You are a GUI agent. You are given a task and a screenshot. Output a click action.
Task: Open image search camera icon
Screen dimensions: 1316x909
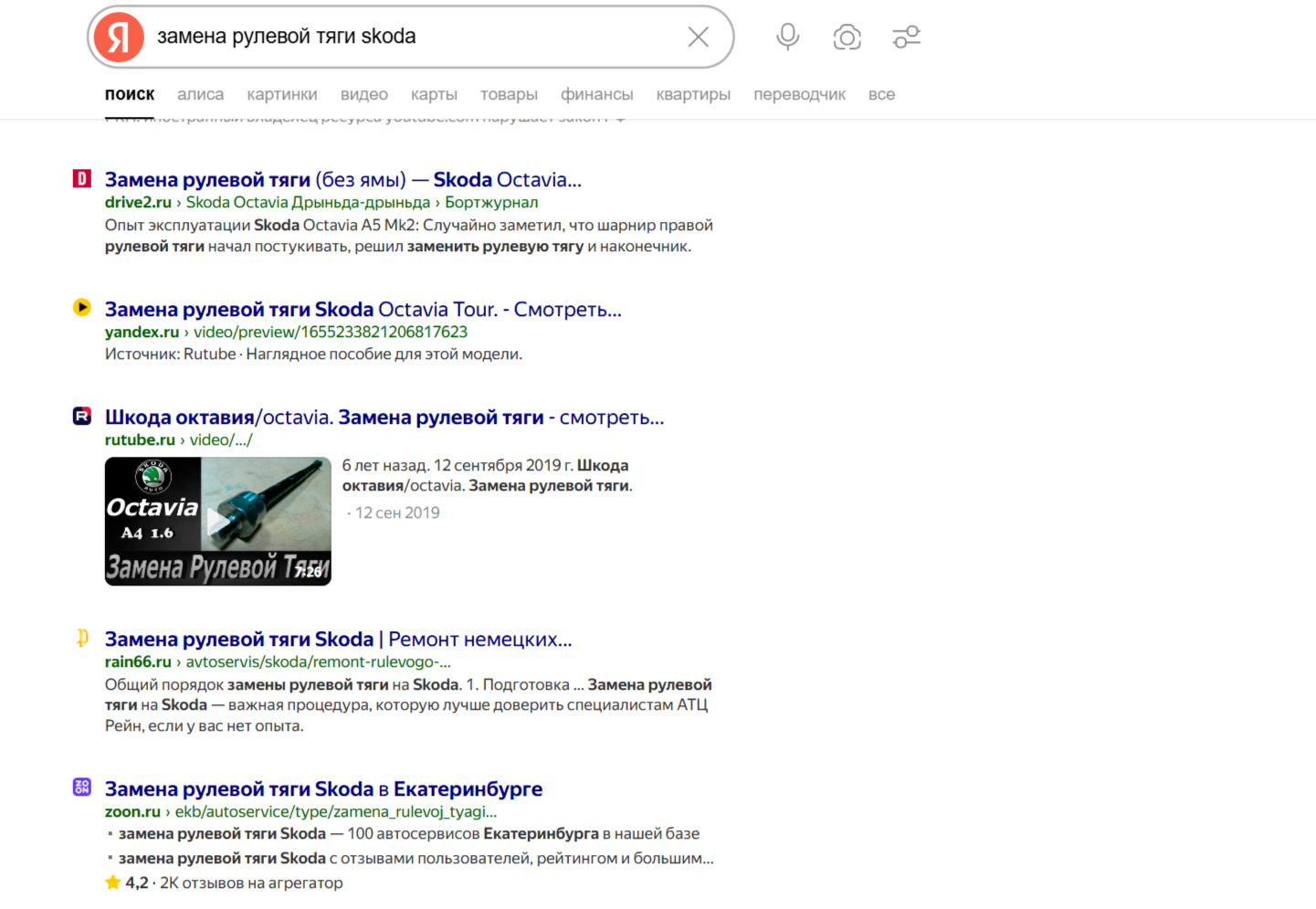click(847, 37)
